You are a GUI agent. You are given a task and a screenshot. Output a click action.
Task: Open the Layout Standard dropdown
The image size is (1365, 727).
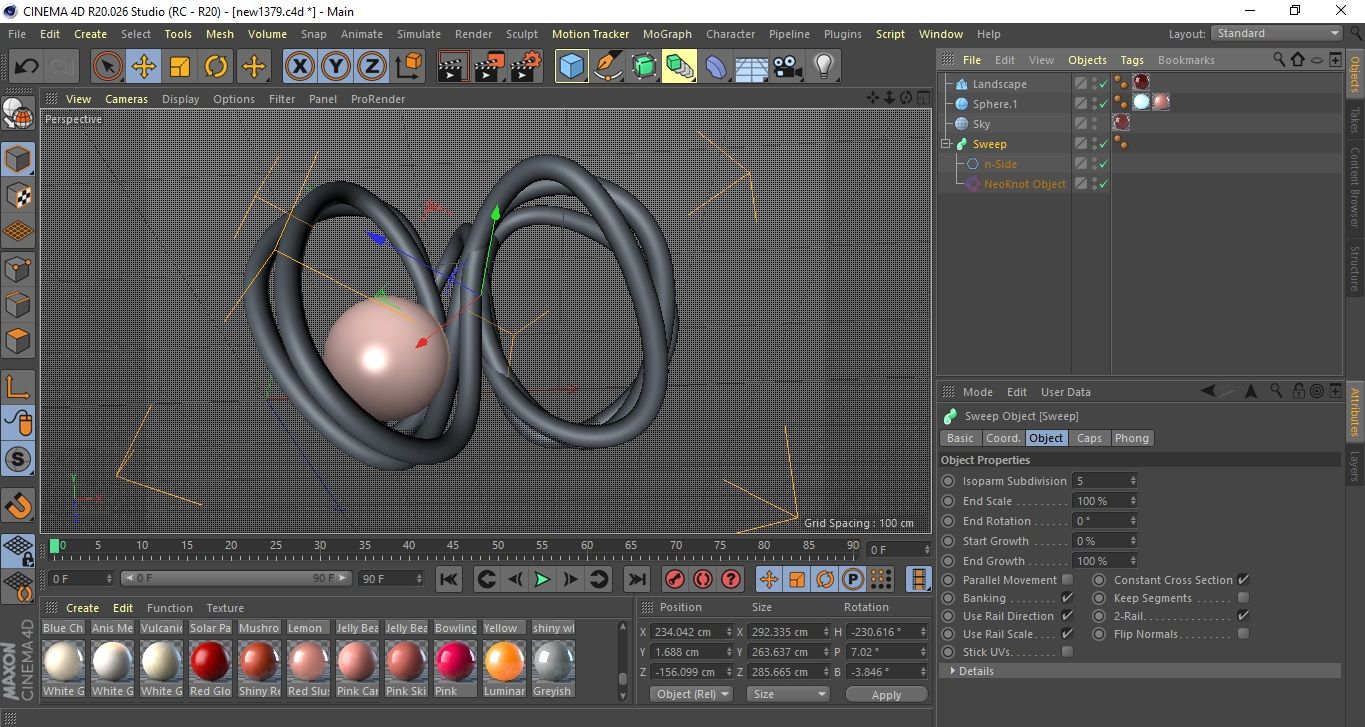pos(1278,33)
